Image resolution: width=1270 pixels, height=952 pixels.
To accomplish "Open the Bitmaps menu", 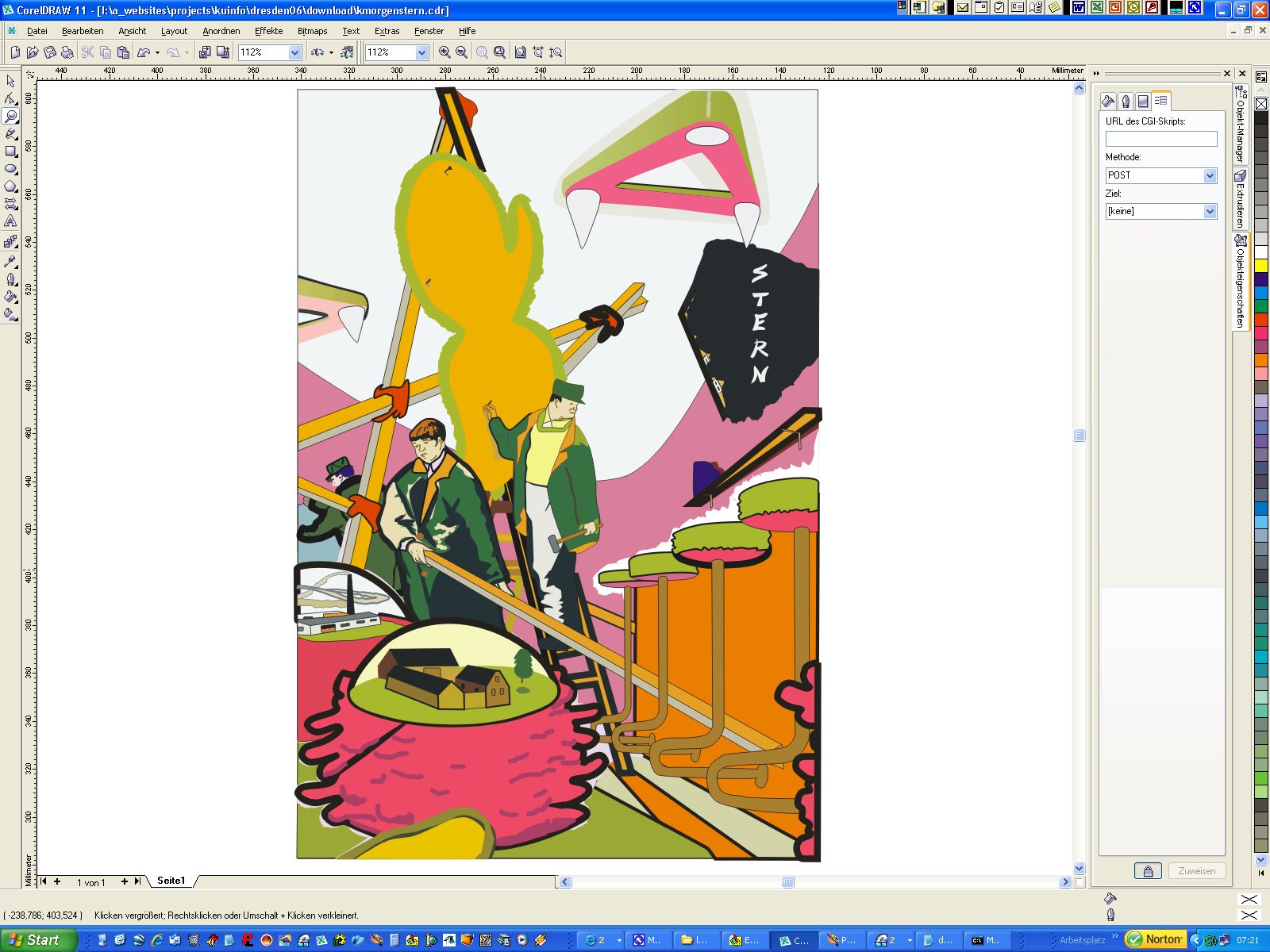I will (x=312, y=31).
